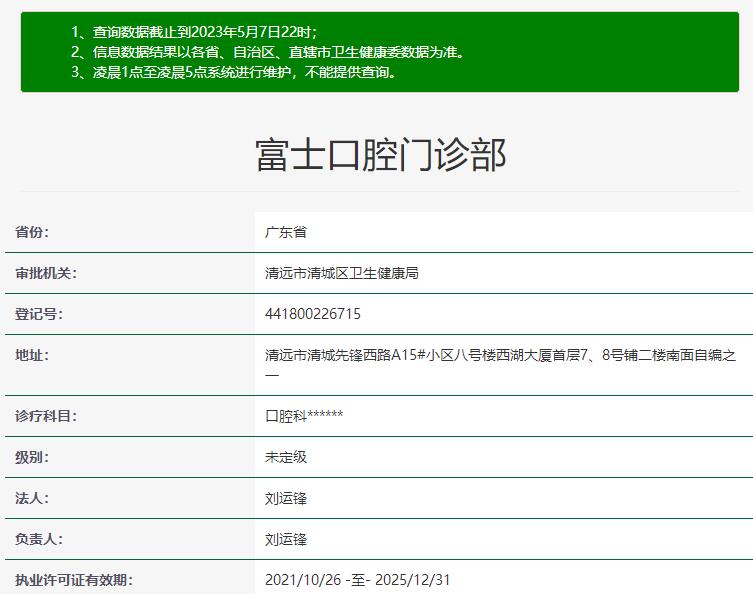Select the value 未定级
The image size is (753, 594).
coord(286,457)
